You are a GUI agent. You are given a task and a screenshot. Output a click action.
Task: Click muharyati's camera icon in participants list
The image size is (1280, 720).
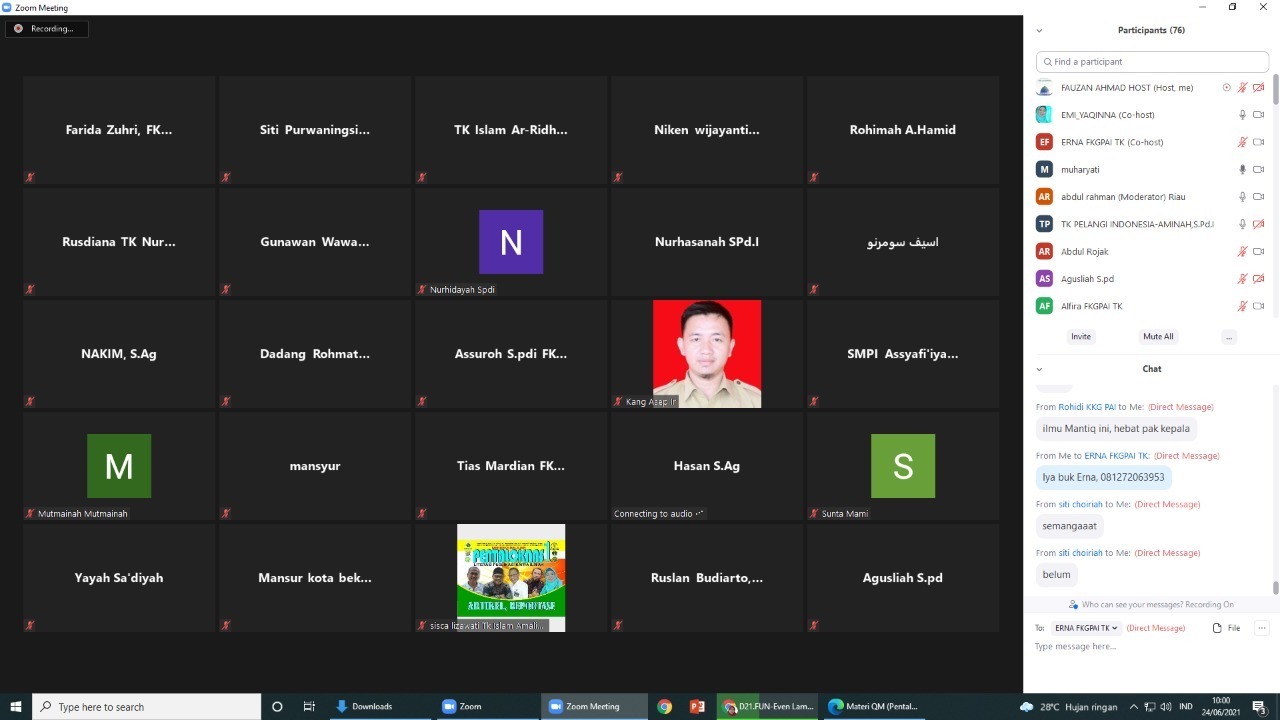click(1259, 170)
